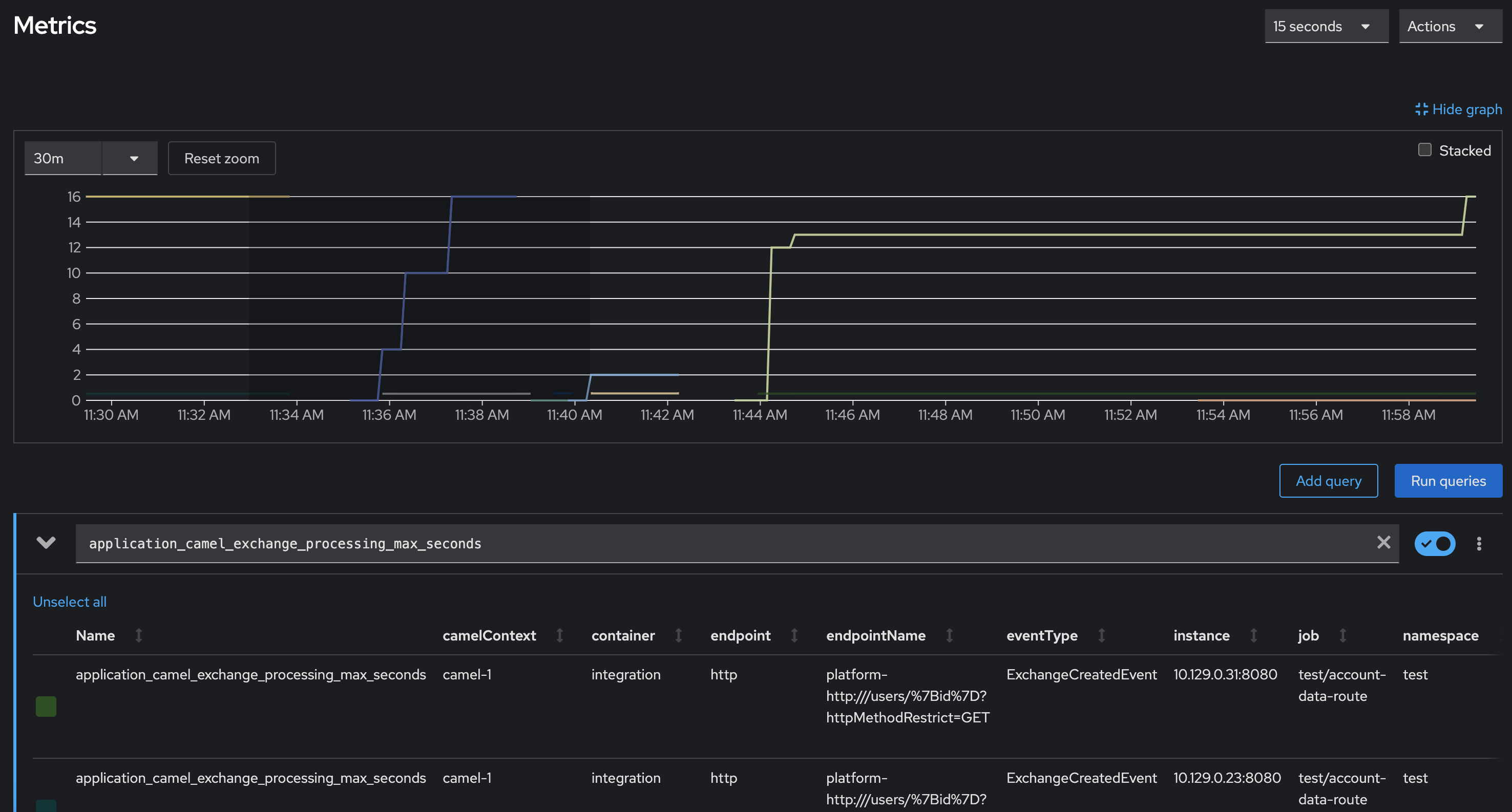Clear the query using the X icon

coord(1383,543)
